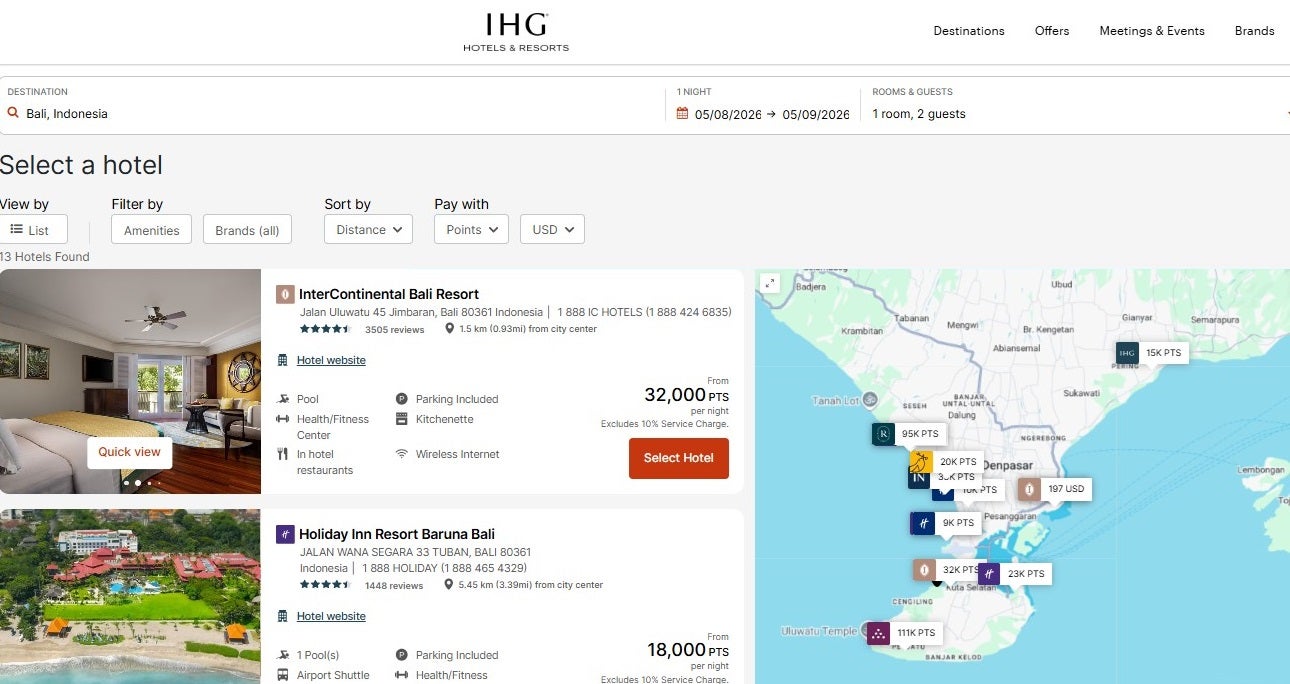The image size is (1290, 684).
Task: Expand the map to fullscreen
Action: point(769,284)
